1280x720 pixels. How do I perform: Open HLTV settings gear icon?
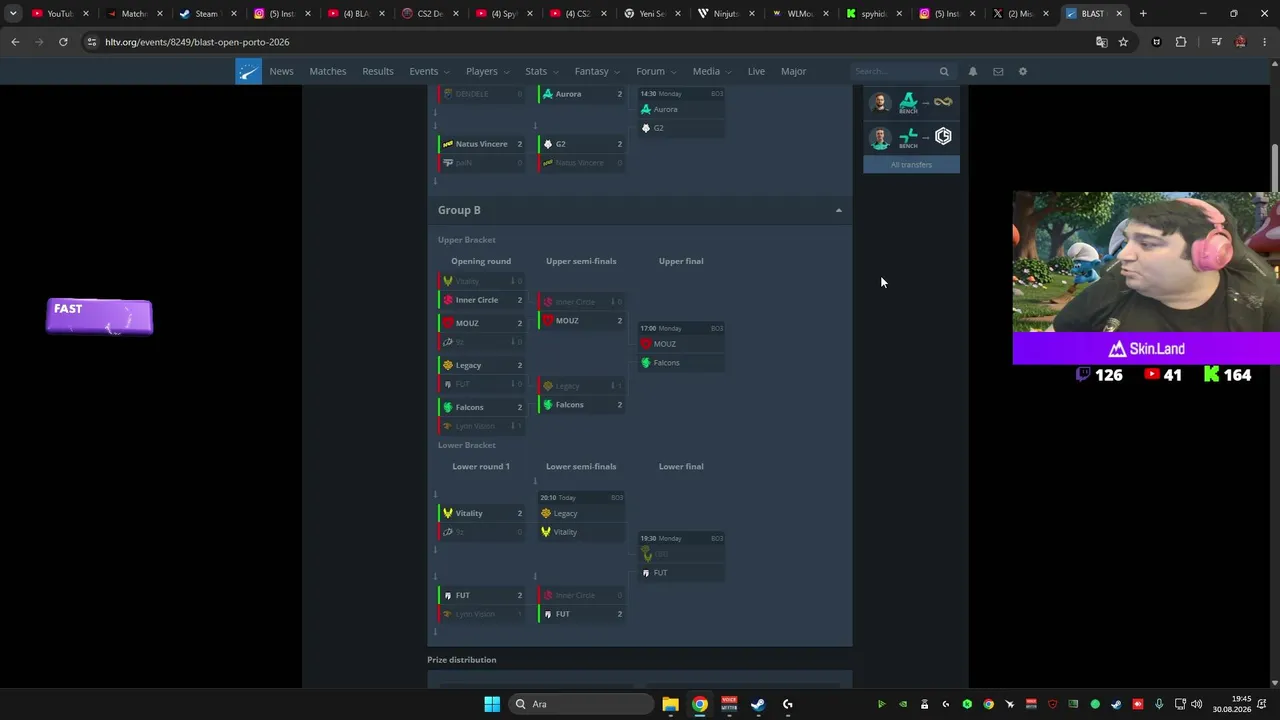click(x=1022, y=72)
